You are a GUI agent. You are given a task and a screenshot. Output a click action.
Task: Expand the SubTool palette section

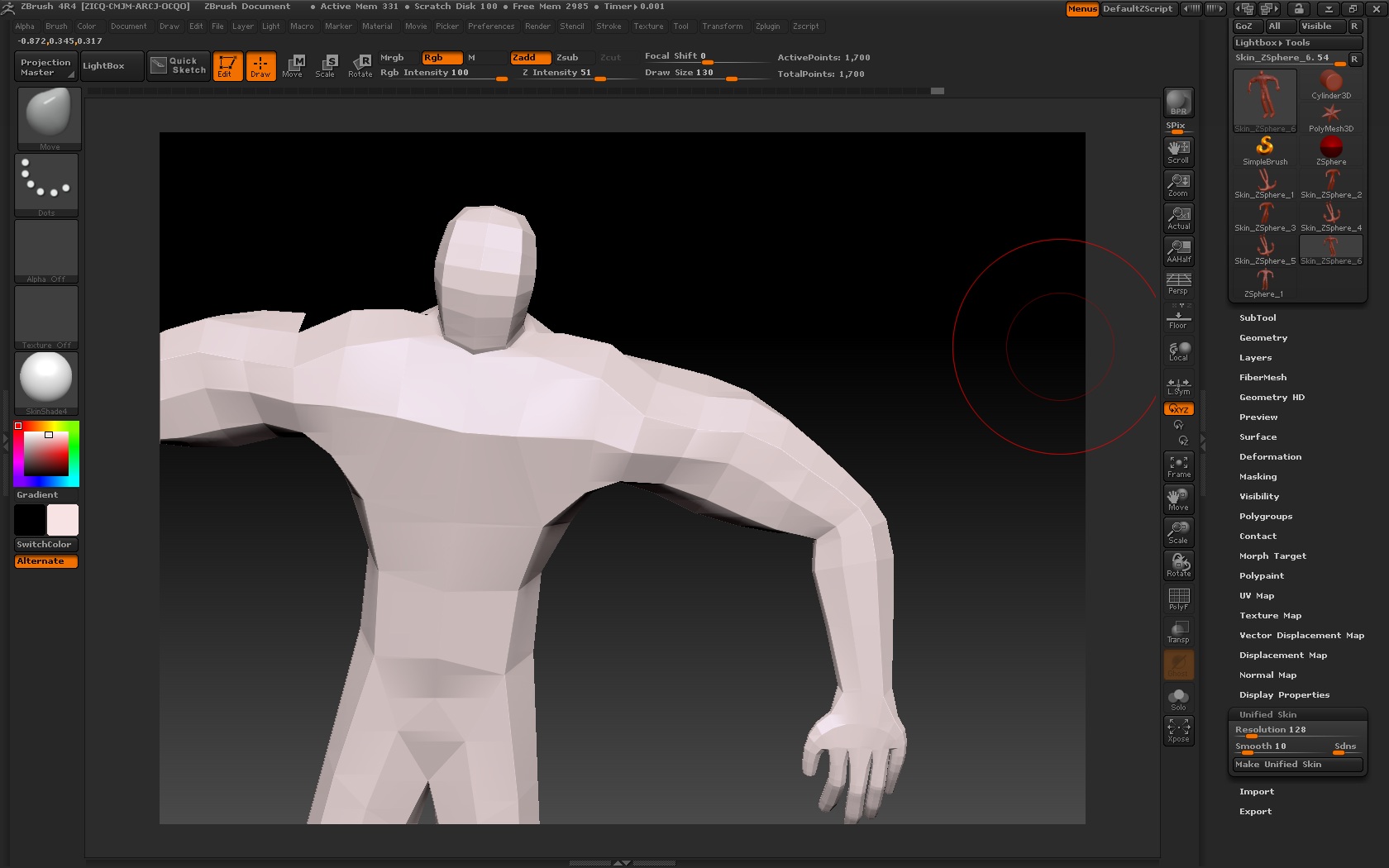[x=1258, y=318]
